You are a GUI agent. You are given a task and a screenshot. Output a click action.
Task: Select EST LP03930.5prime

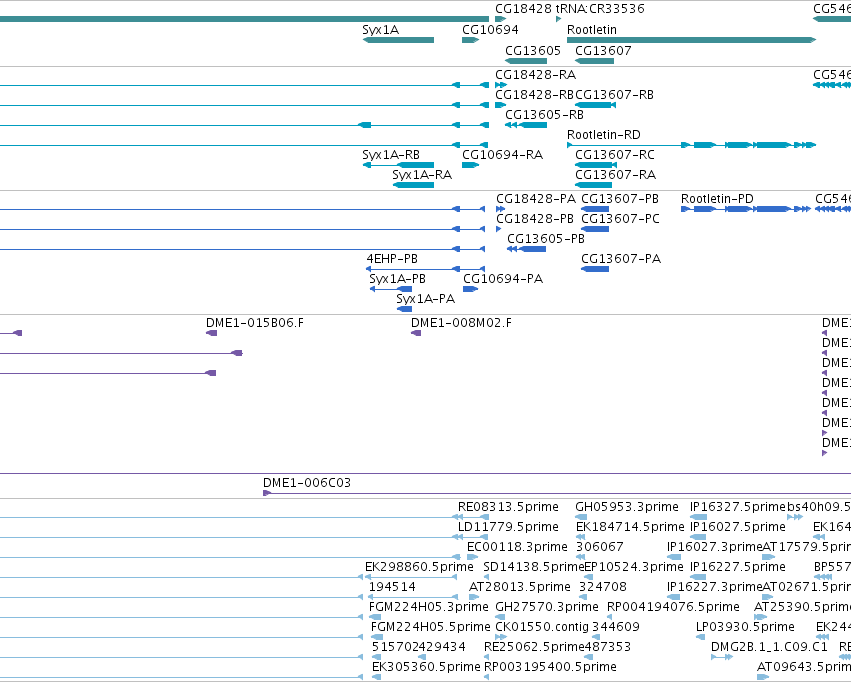(x=745, y=627)
